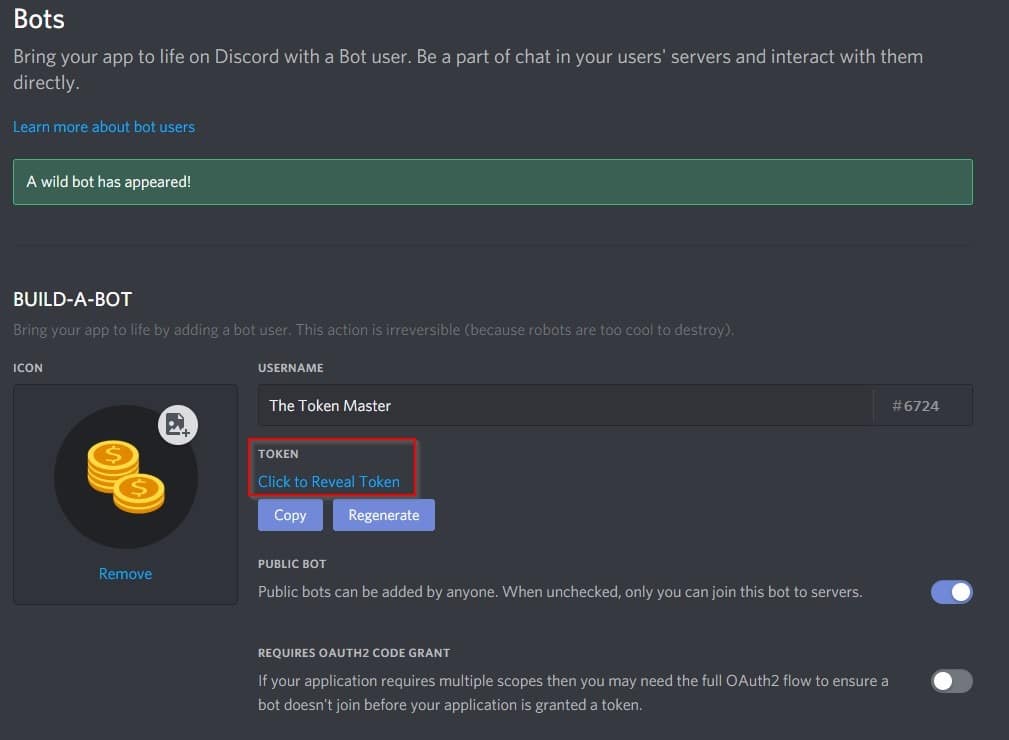Select the Bots page title

click(39, 19)
